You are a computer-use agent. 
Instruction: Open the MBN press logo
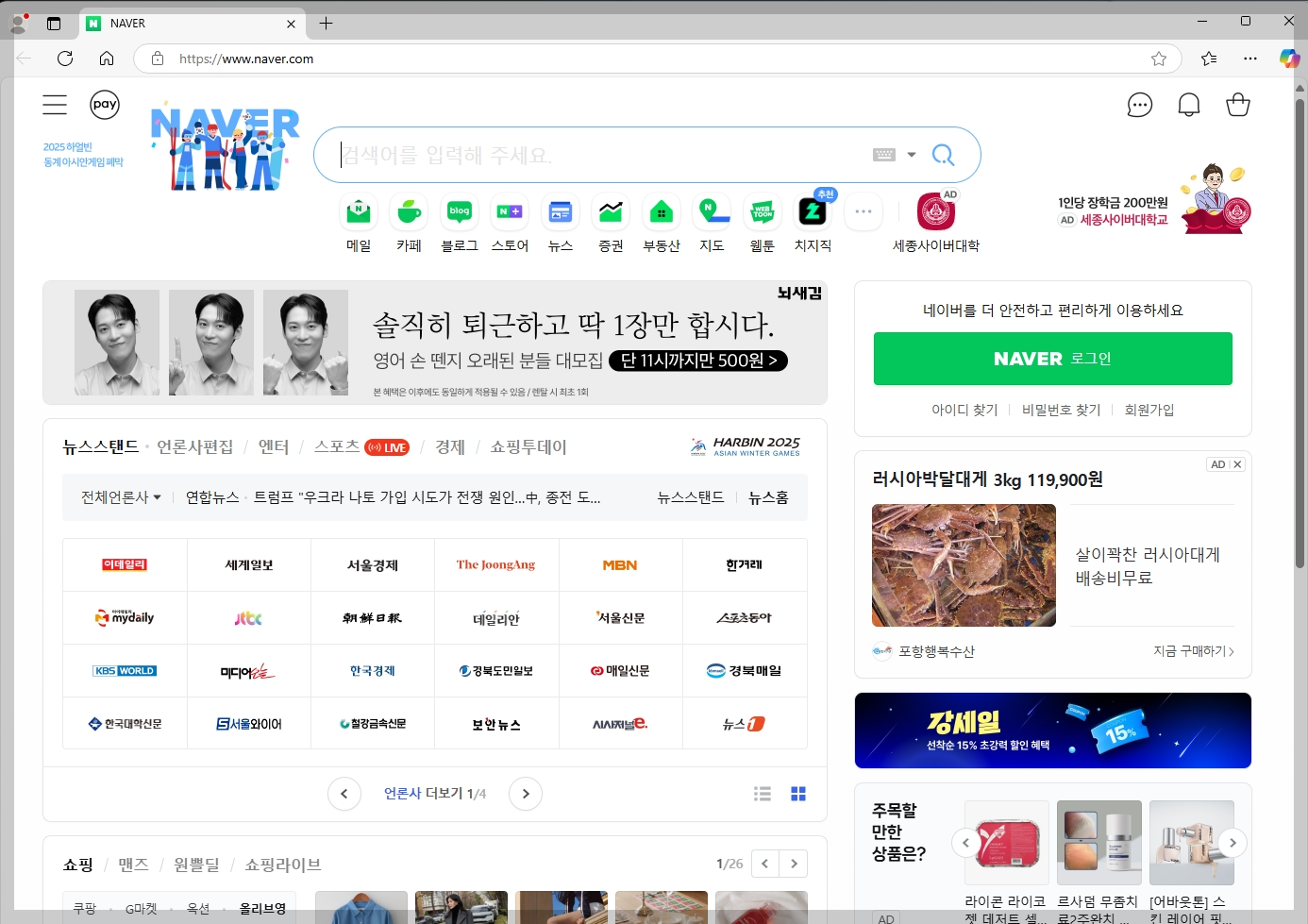tap(620, 564)
